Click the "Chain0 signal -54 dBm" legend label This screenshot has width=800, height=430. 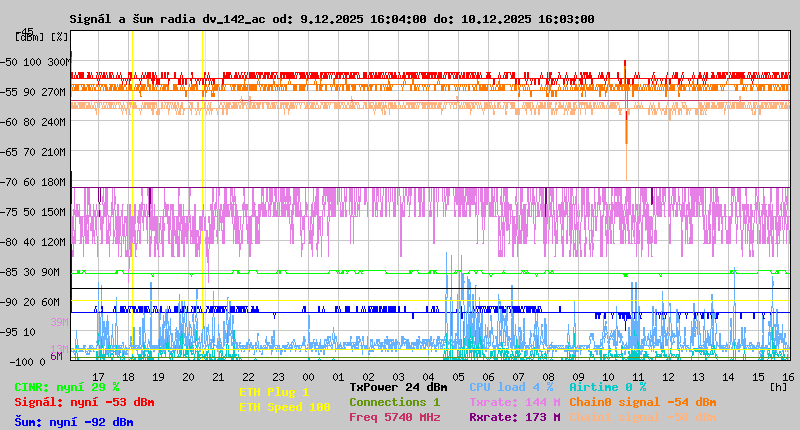point(643,402)
